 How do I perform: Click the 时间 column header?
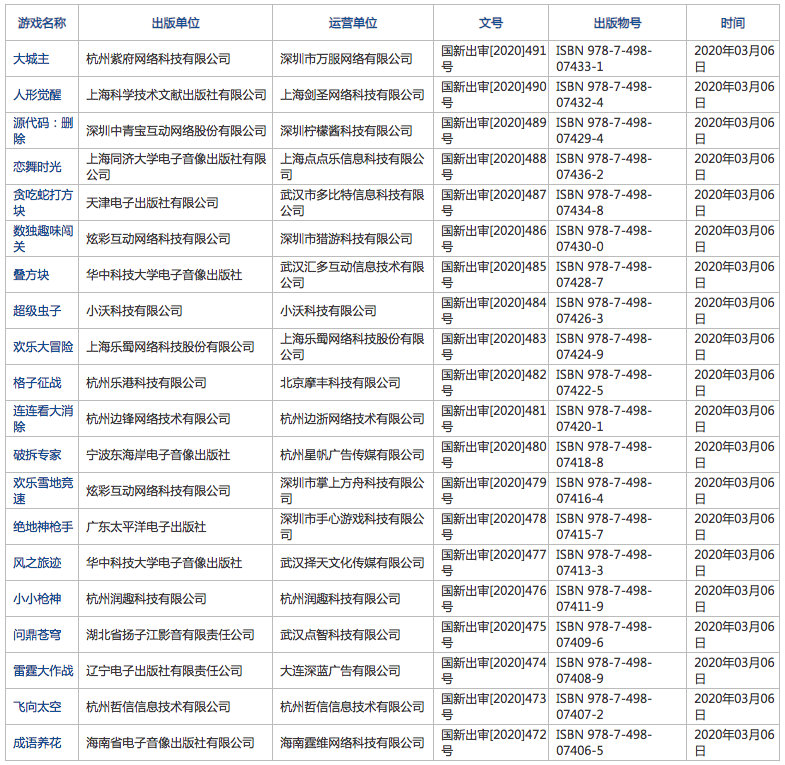click(x=733, y=23)
